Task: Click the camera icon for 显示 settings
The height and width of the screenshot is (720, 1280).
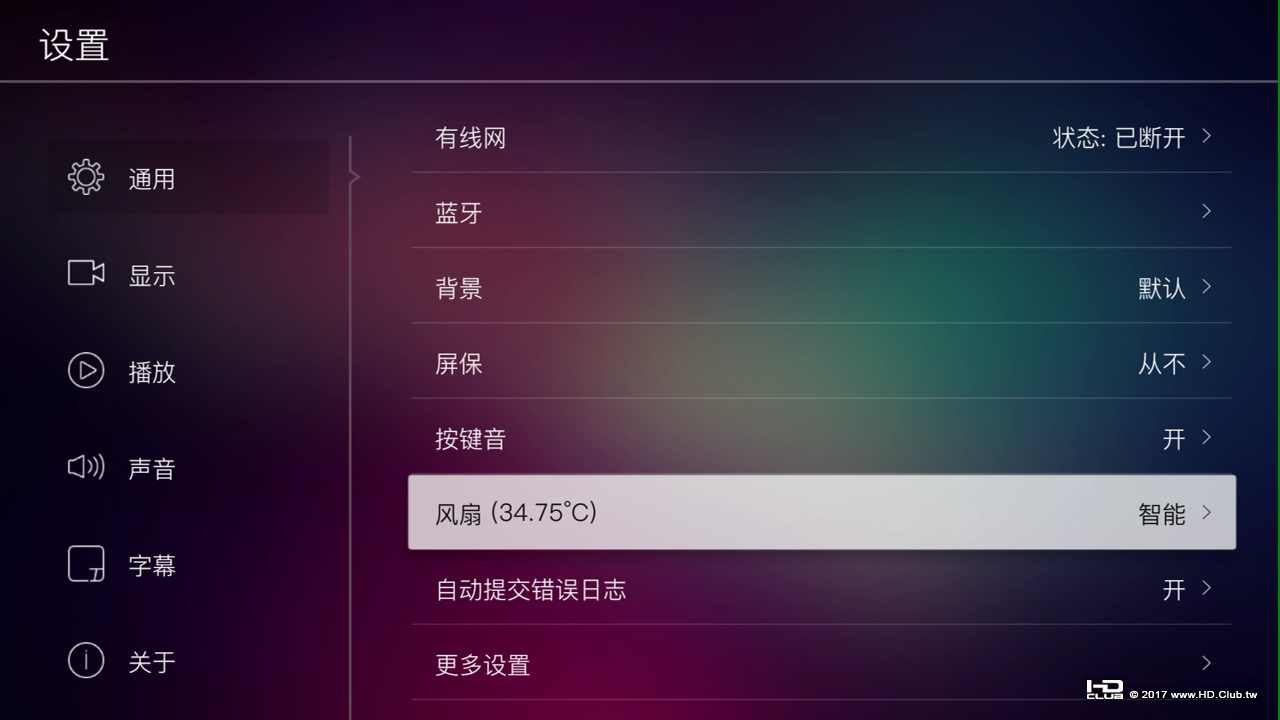Action: click(x=86, y=273)
